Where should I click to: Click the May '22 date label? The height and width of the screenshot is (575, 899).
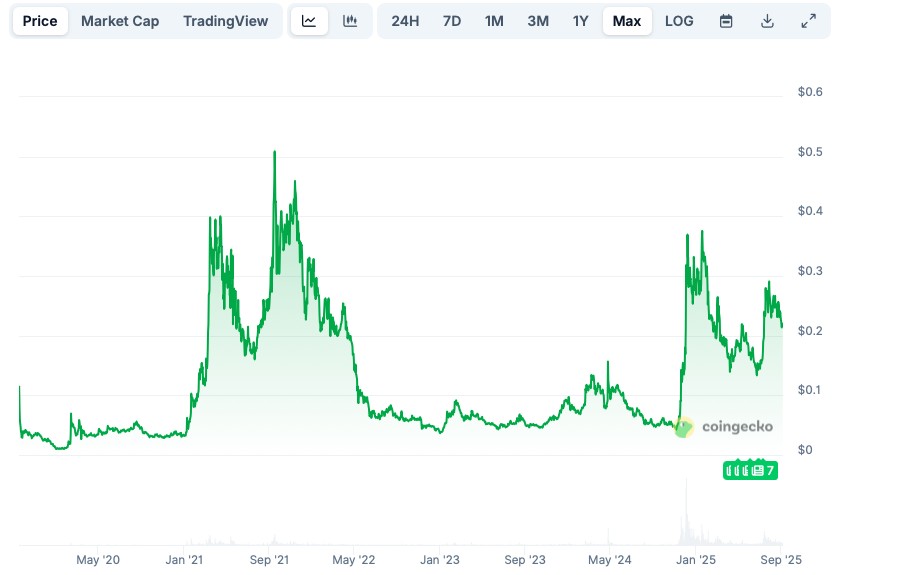point(354,560)
